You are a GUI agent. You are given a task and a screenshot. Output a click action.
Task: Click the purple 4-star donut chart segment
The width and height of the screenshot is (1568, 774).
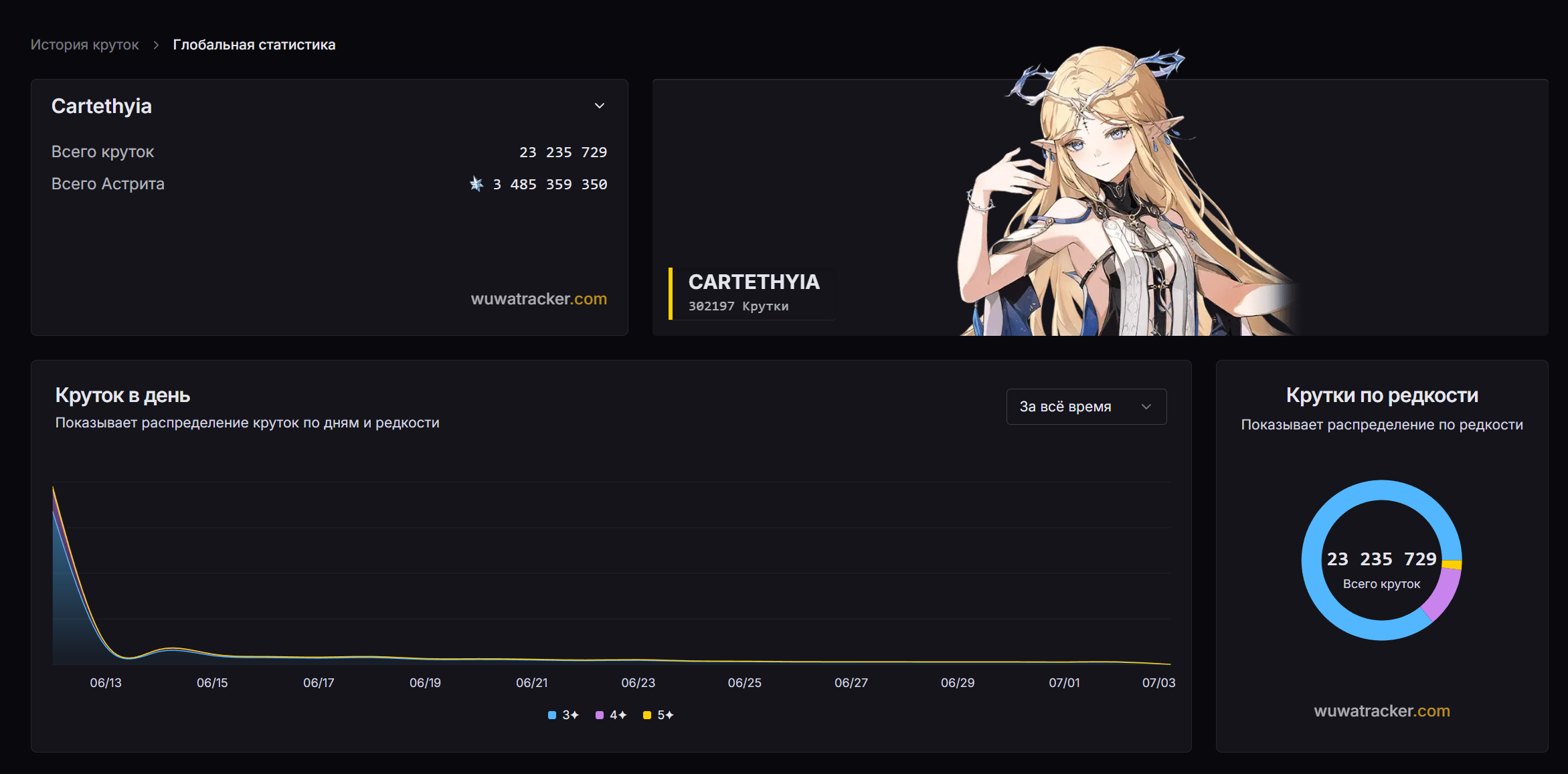point(1443,594)
